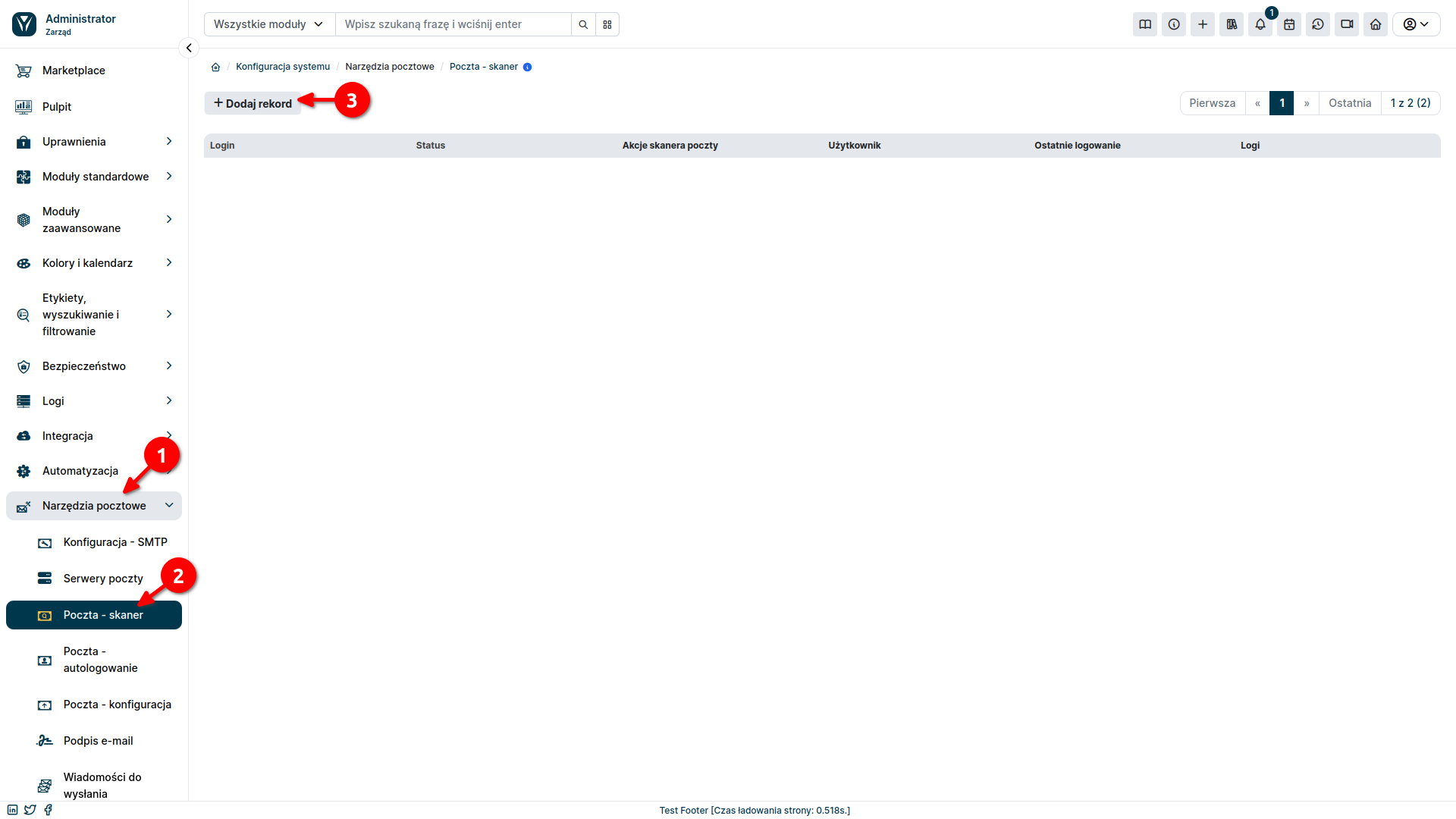Click the Poczta - skaner mail scanner icon
This screenshot has width=1456, height=819.
tap(44, 614)
